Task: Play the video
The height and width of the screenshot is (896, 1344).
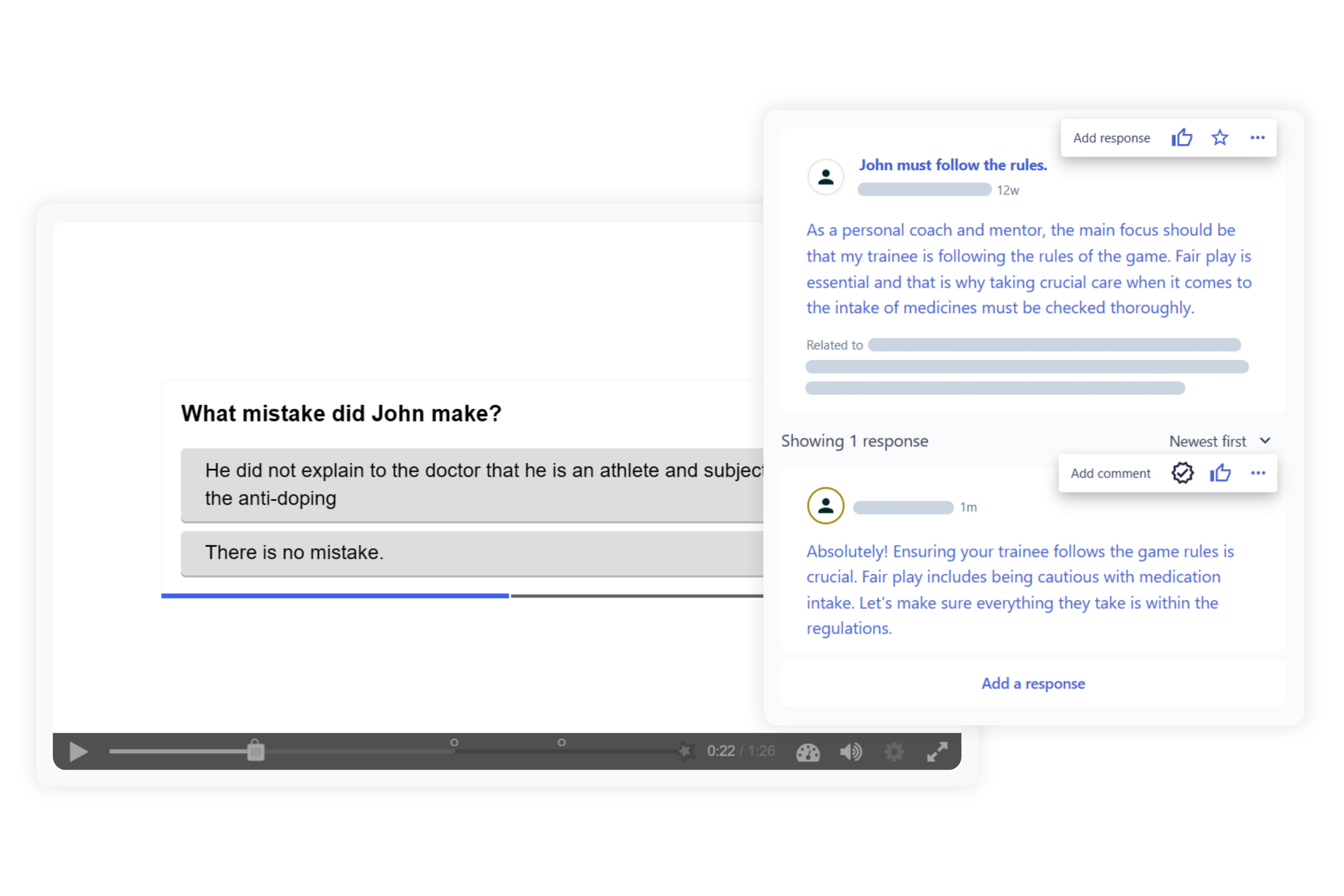Action: 78,751
